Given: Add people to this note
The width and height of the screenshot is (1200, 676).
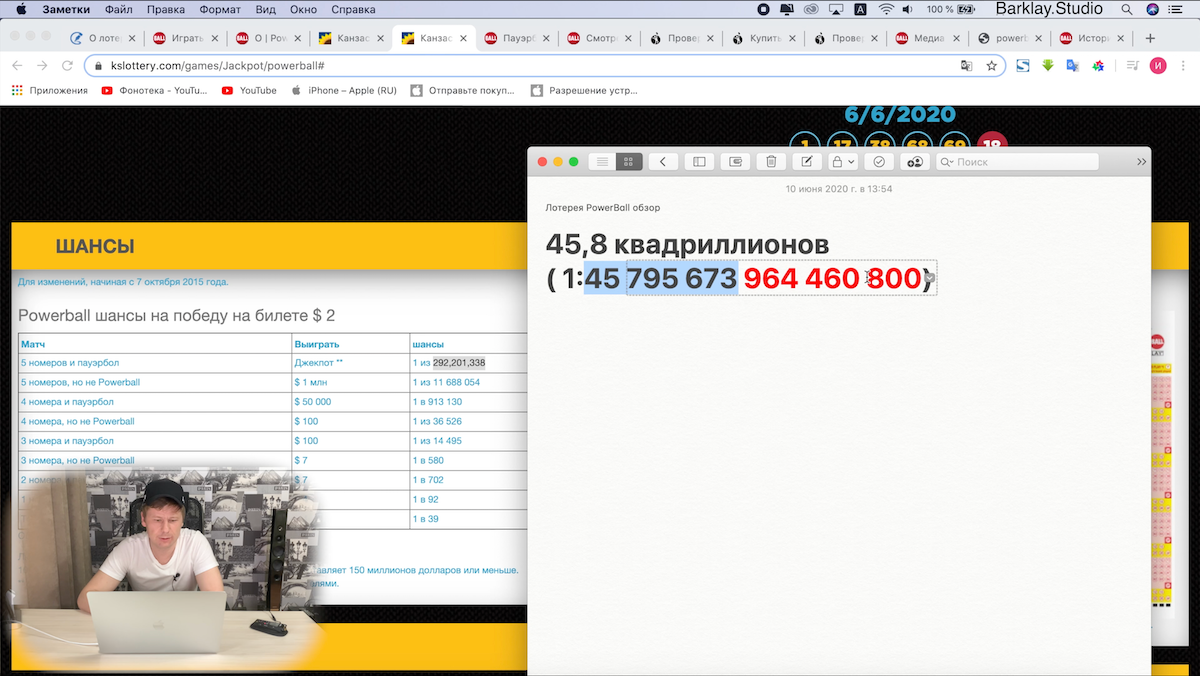Looking at the screenshot, I should (914, 162).
